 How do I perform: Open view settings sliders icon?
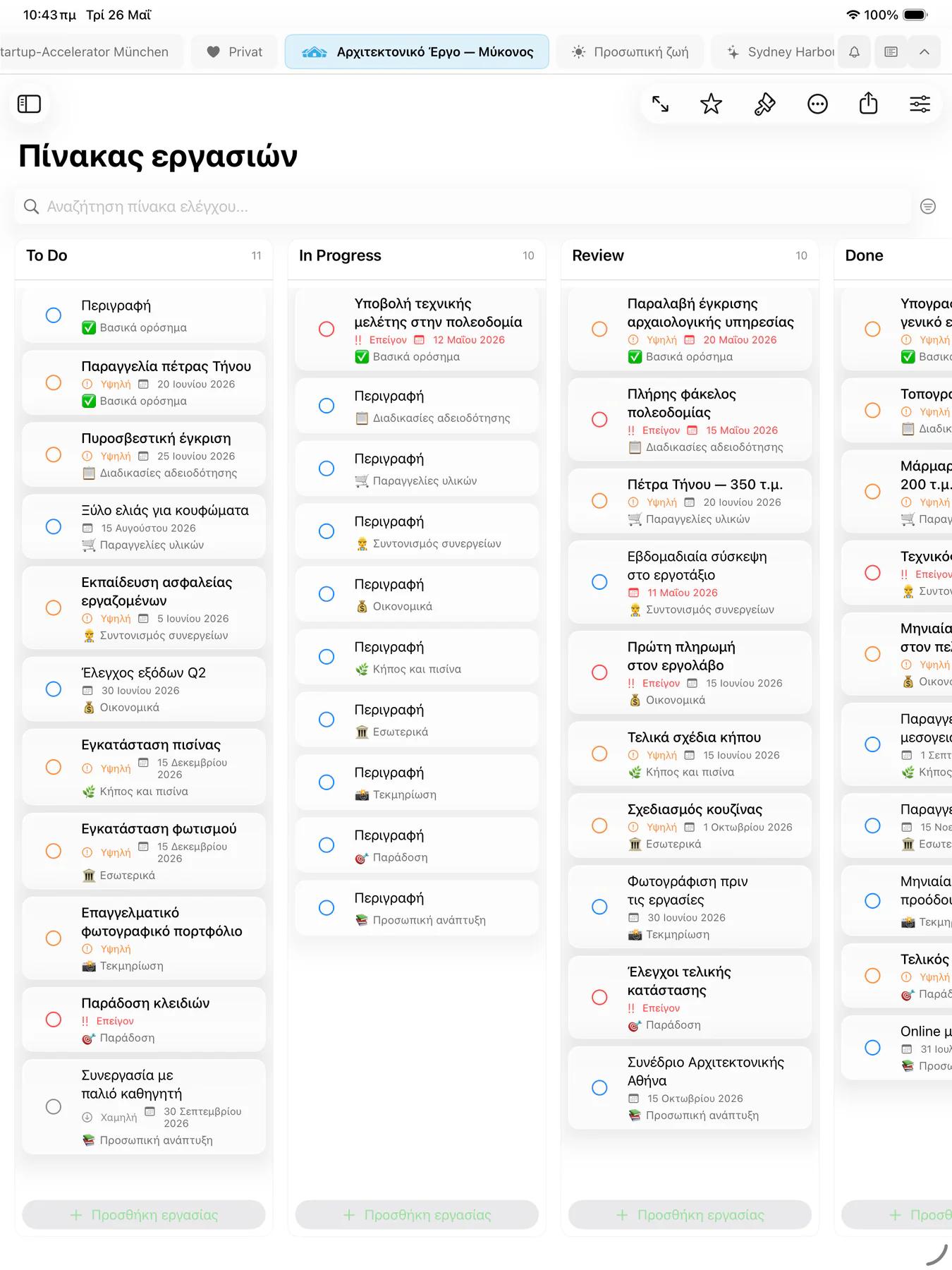(x=920, y=104)
